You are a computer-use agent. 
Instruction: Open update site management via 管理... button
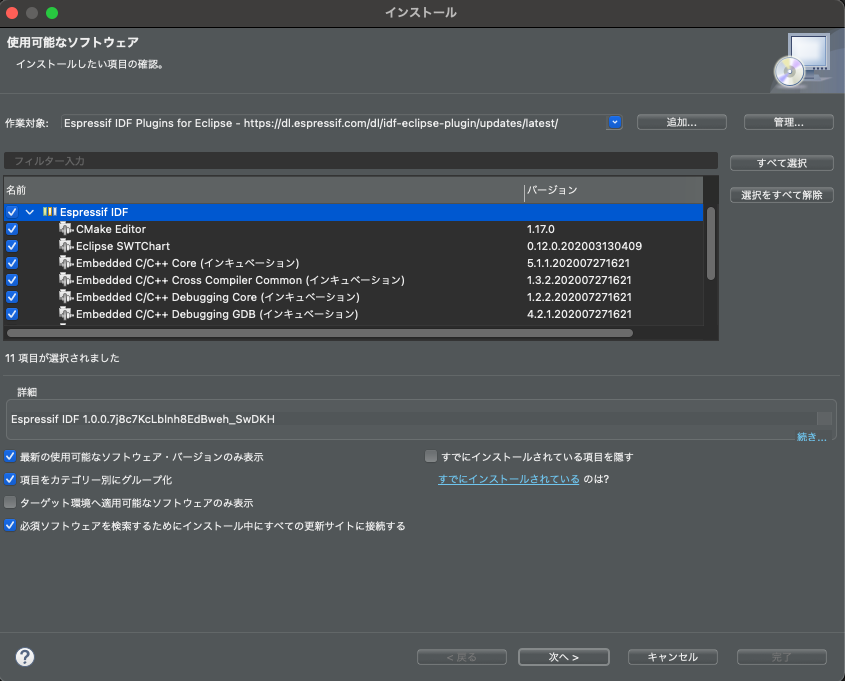[x=787, y=121]
